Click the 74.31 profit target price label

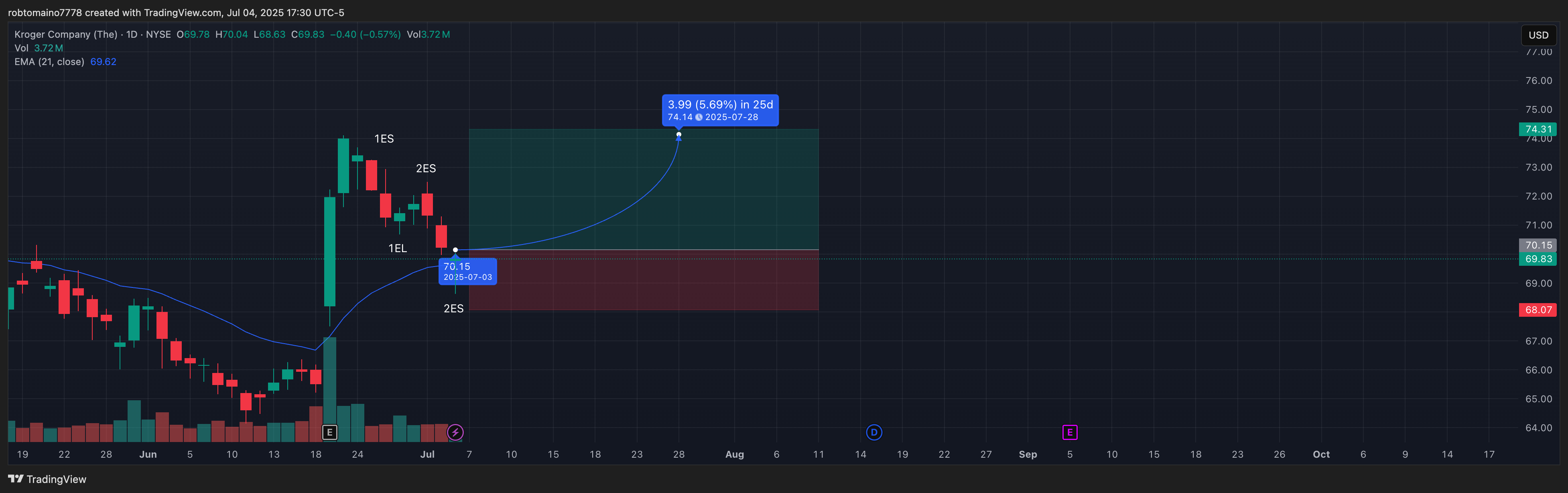[x=1538, y=129]
